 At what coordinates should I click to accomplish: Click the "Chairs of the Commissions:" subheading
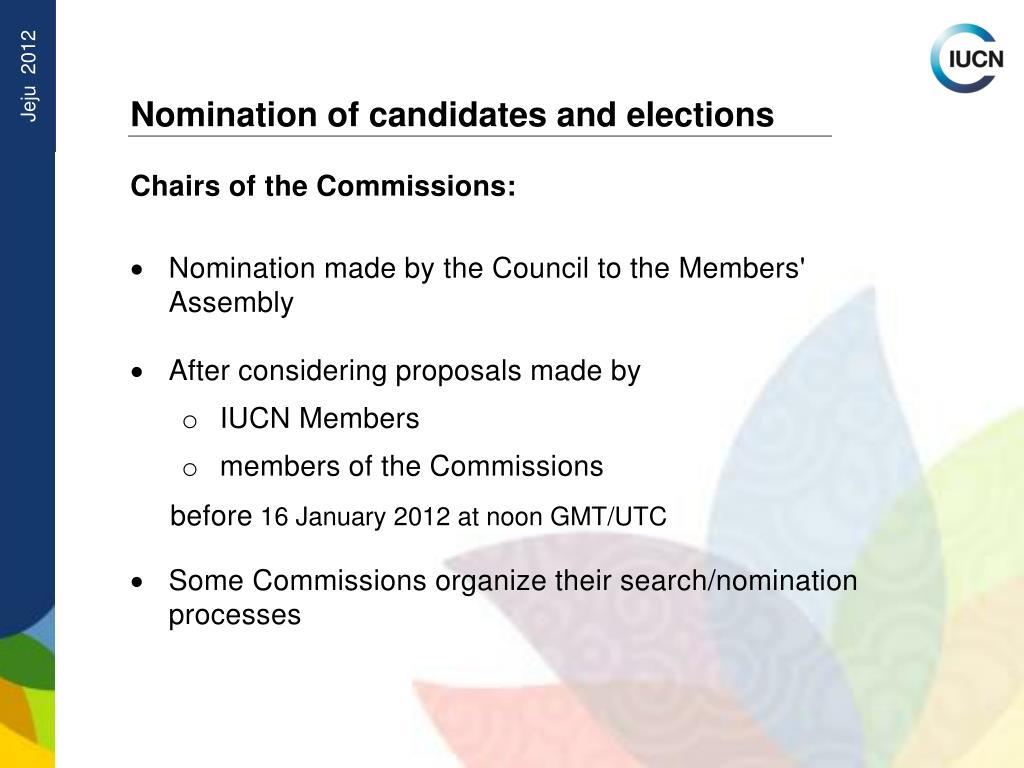click(x=323, y=186)
